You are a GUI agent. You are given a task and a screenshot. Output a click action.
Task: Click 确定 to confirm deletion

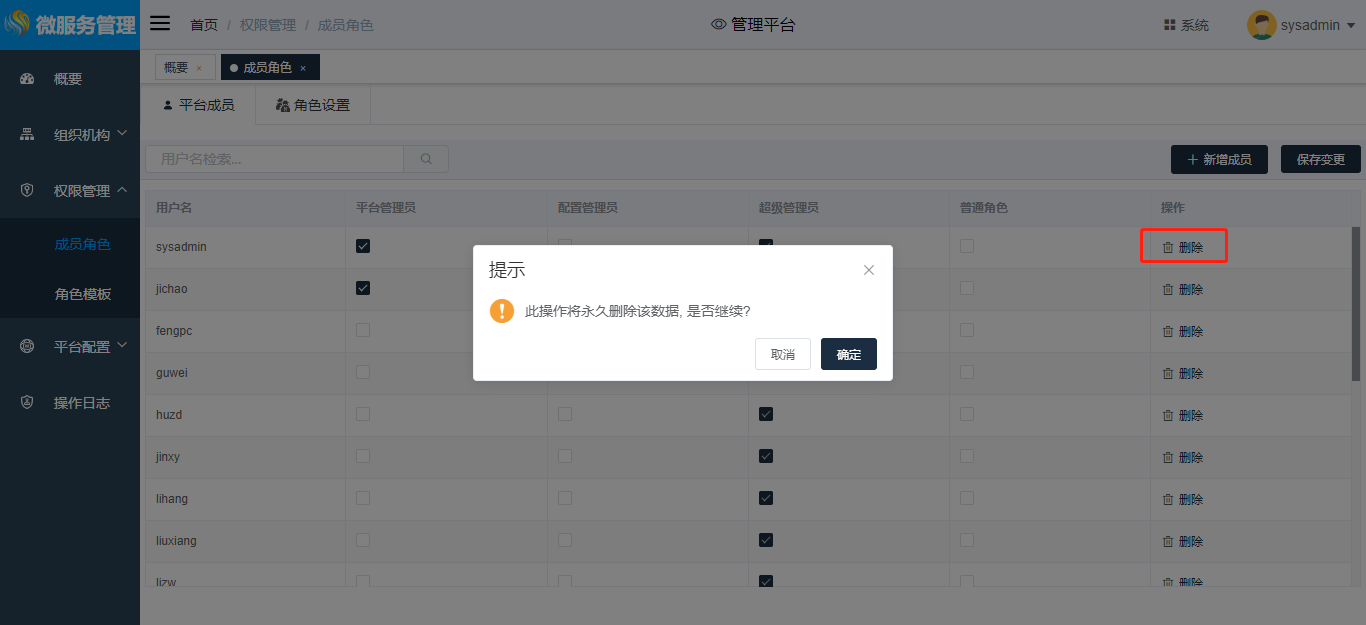pos(848,354)
